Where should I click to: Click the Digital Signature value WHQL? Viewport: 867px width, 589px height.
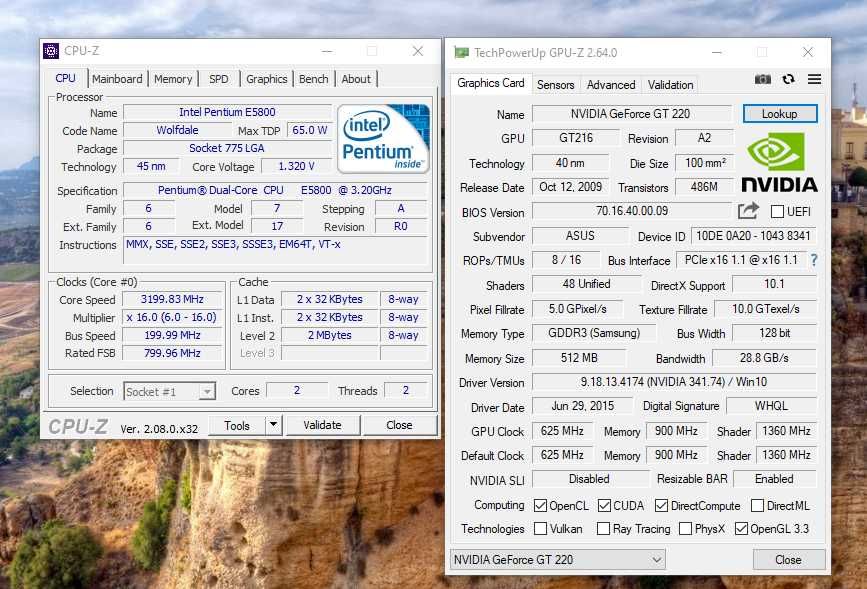771,406
